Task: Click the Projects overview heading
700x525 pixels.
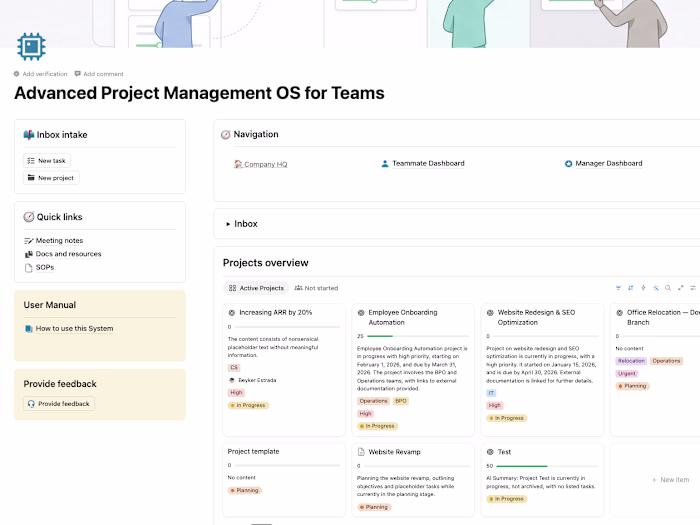Action: (x=266, y=262)
